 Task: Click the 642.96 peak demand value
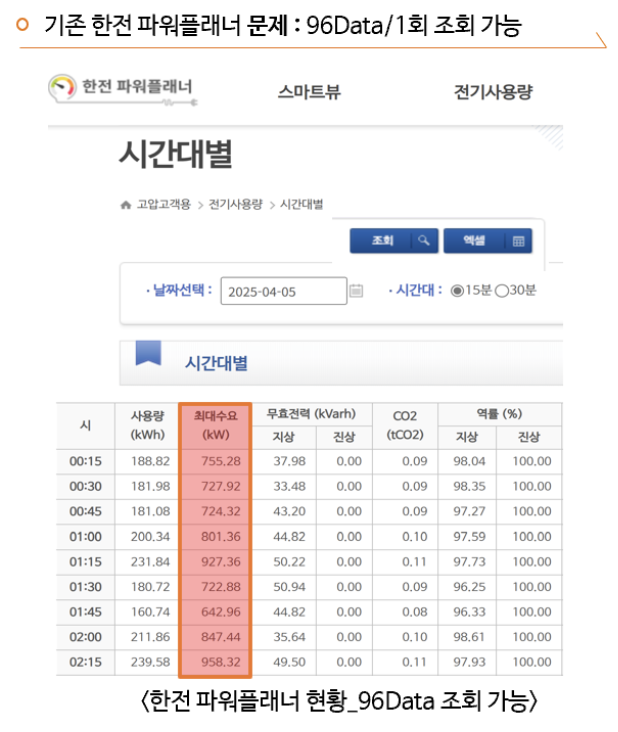221,612
